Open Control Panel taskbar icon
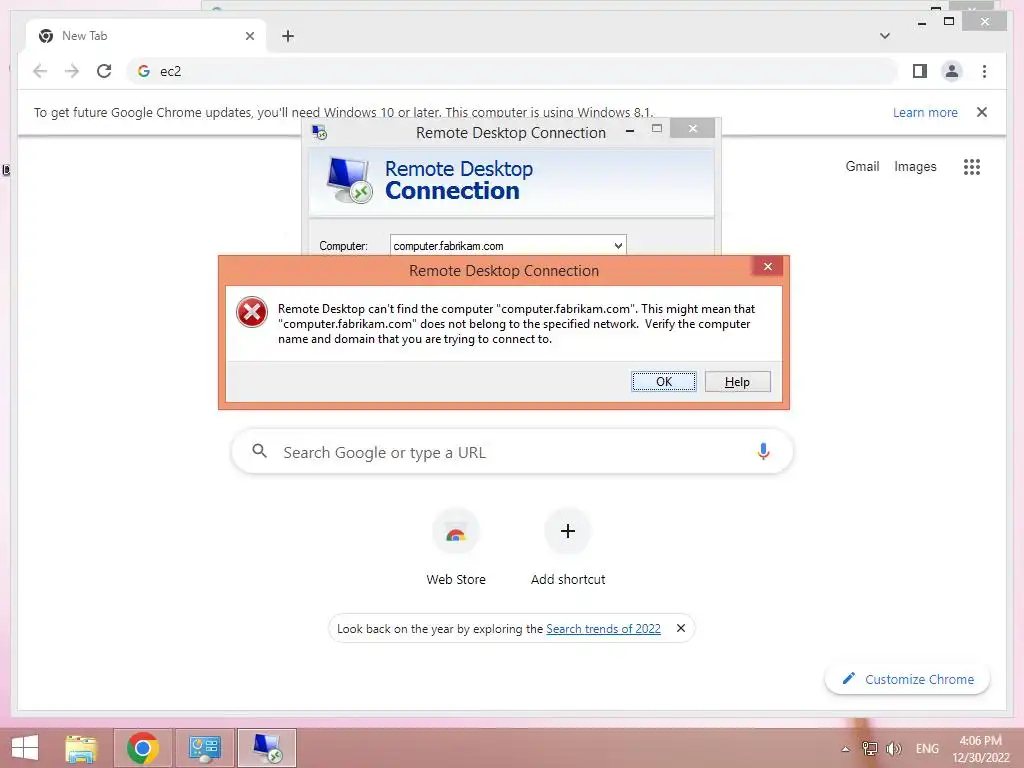1024x768 pixels. pyautogui.click(x=205, y=748)
